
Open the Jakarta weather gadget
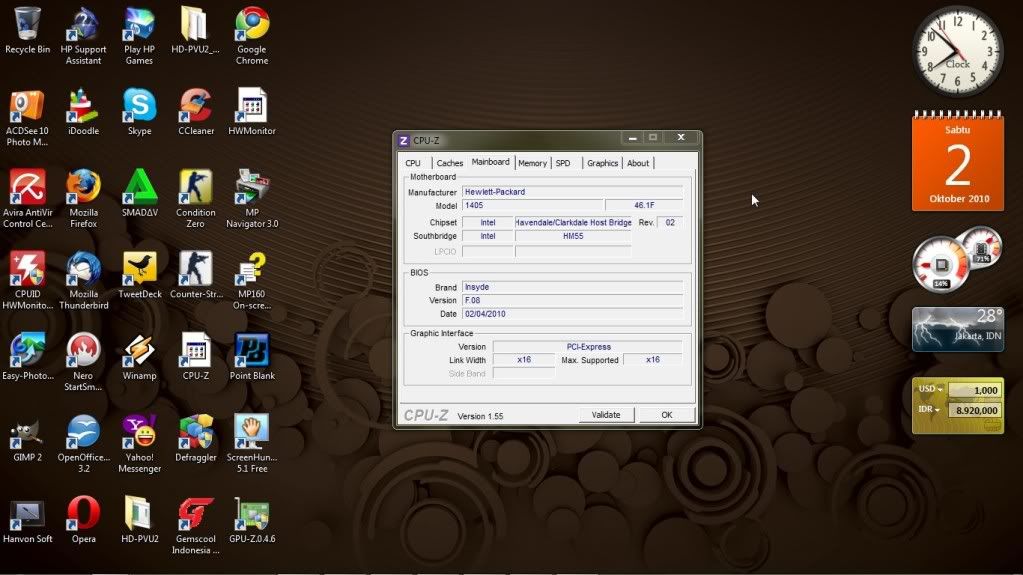[958, 329]
